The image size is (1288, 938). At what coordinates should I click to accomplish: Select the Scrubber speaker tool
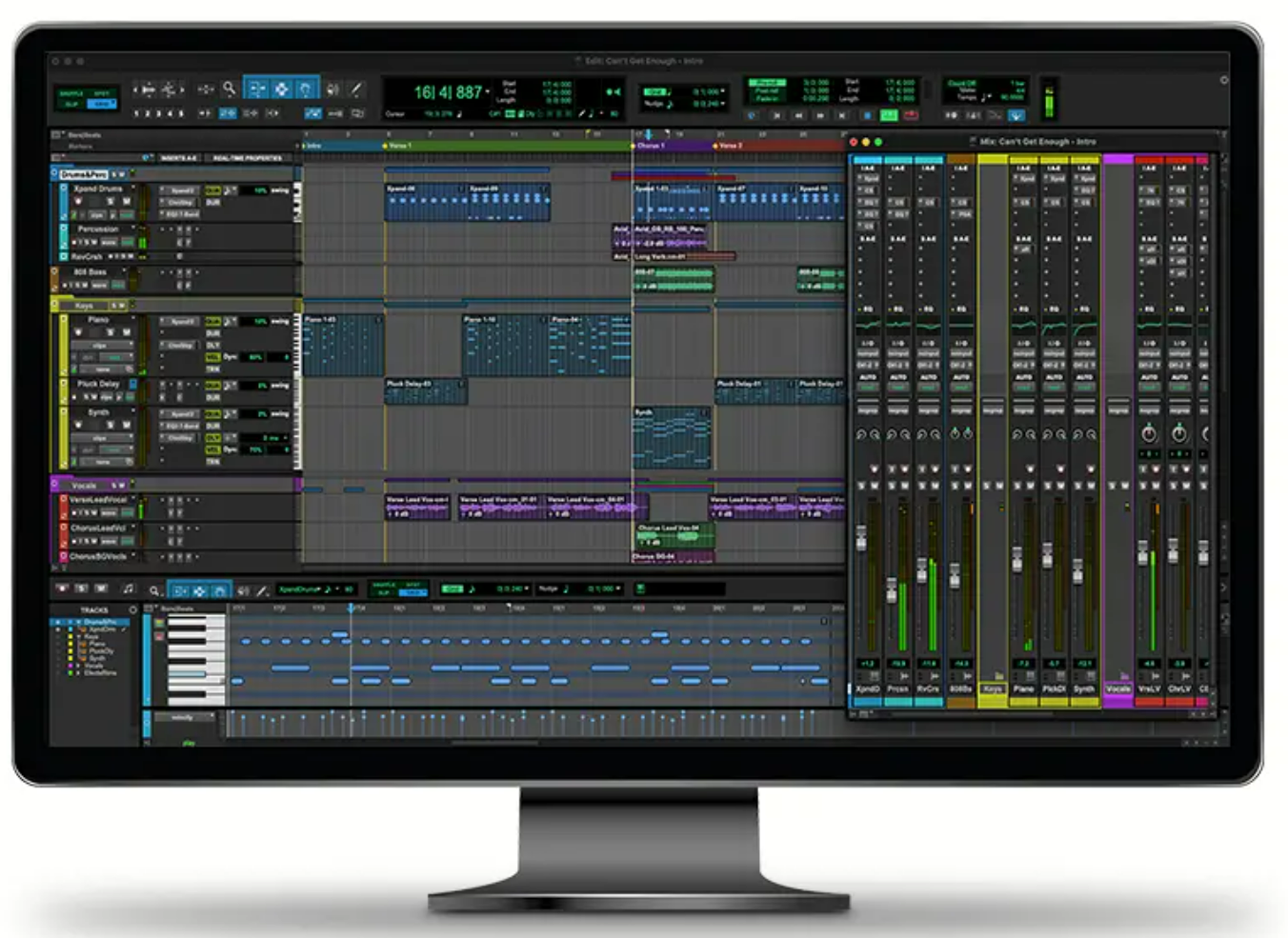(x=332, y=89)
